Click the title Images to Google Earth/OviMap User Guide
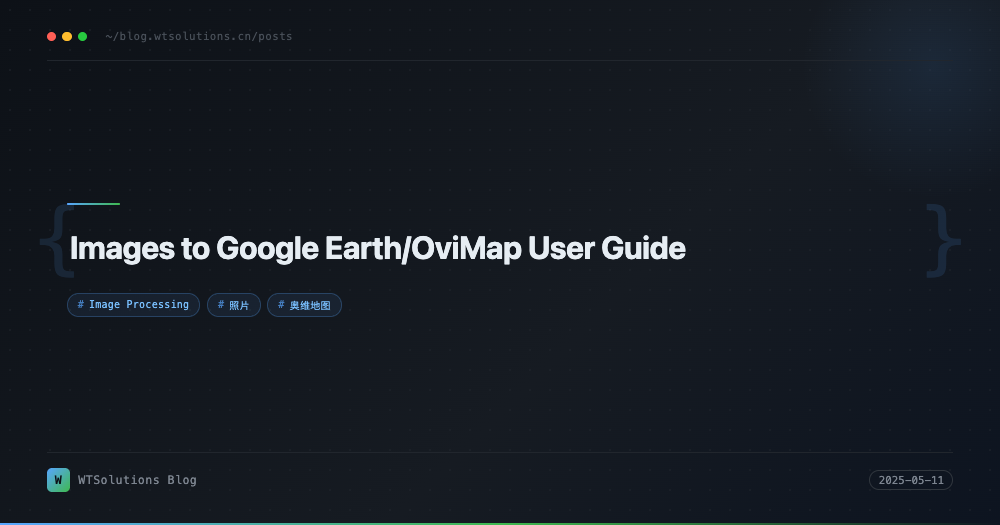 [x=378, y=248]
